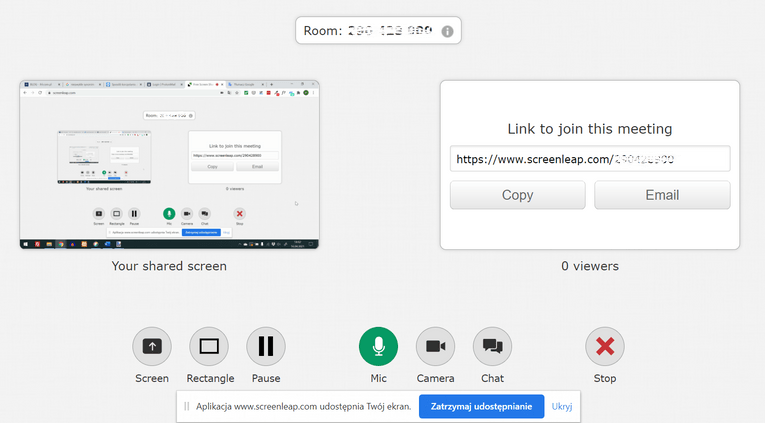
Task: Grab the drag handle on sharing notification bar
Action: [187, 407]
